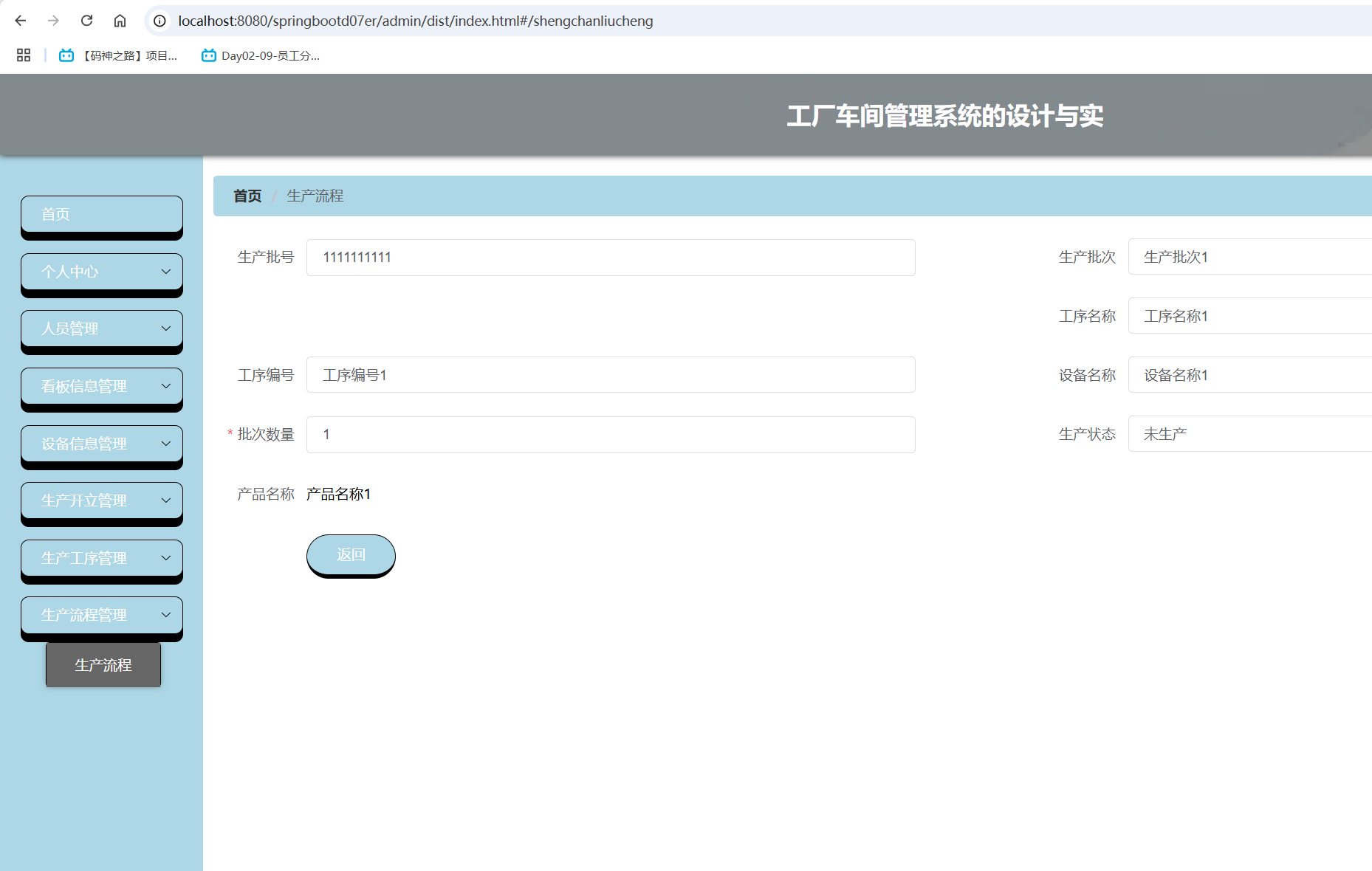Image resolution: width=1372 pixels, height=871 pixels.
Task: View site information icon in address bar
Action: click(x=160, y=21)
